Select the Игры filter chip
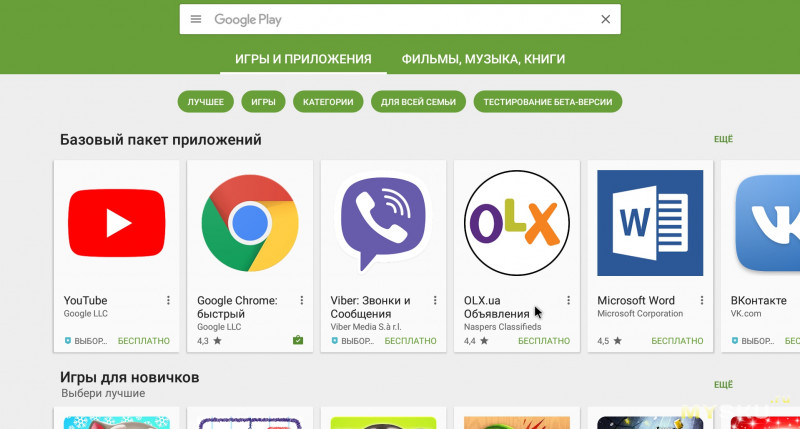 point(263,101)
